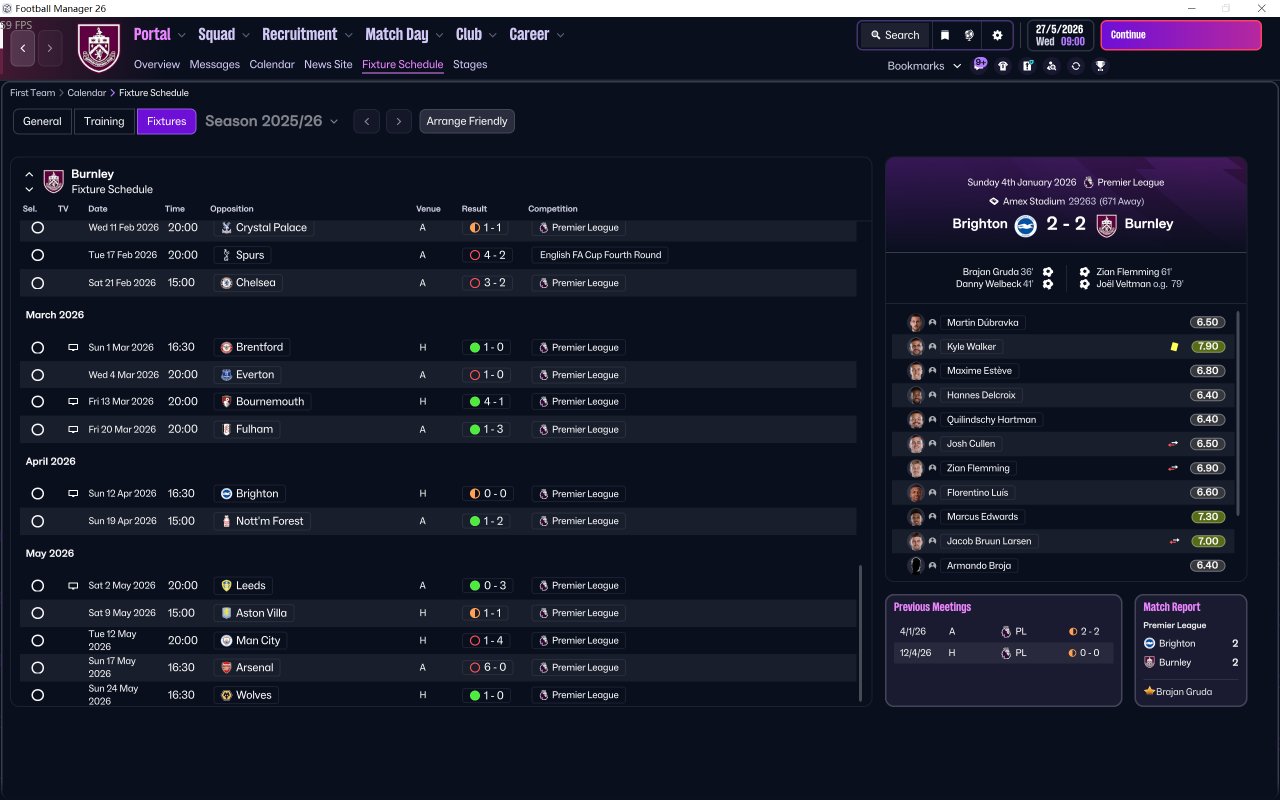Go back with the navigation back arrow
Screen dimensions: 1280x800
23,48
